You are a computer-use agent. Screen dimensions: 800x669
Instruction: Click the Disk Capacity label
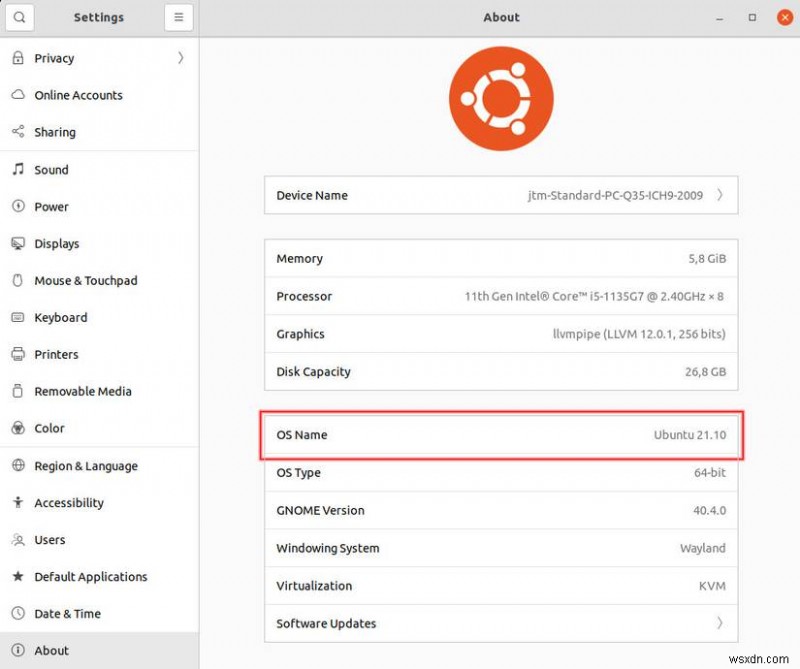[x=313, y=372]
